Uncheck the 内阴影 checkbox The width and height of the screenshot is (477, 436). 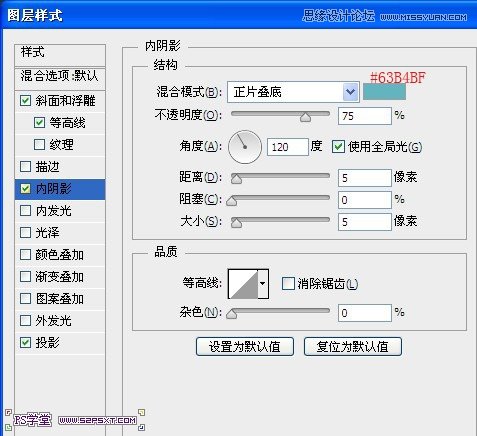pyautogui.click(x=25, y=189)
